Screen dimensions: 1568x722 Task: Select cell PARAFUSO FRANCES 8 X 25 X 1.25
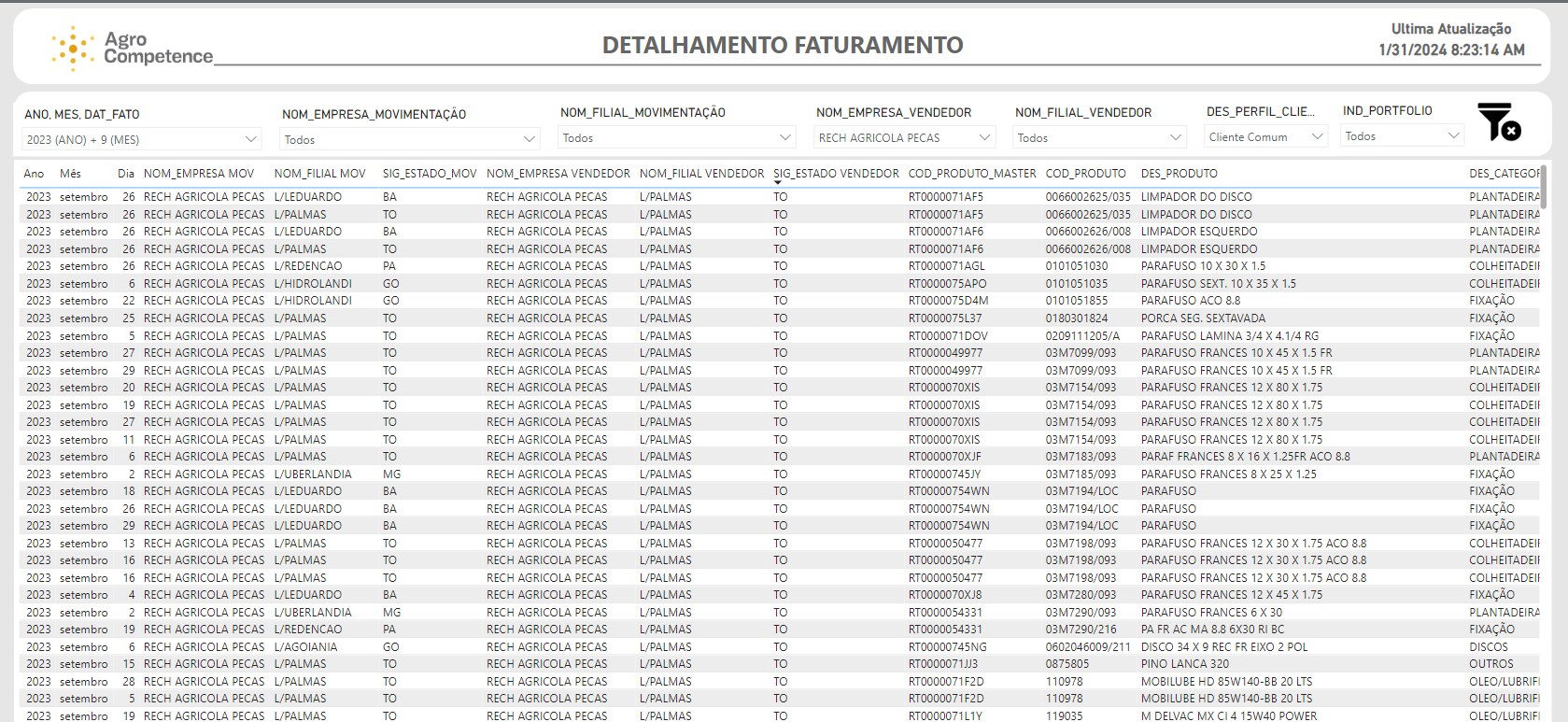tap(1228, 474)
